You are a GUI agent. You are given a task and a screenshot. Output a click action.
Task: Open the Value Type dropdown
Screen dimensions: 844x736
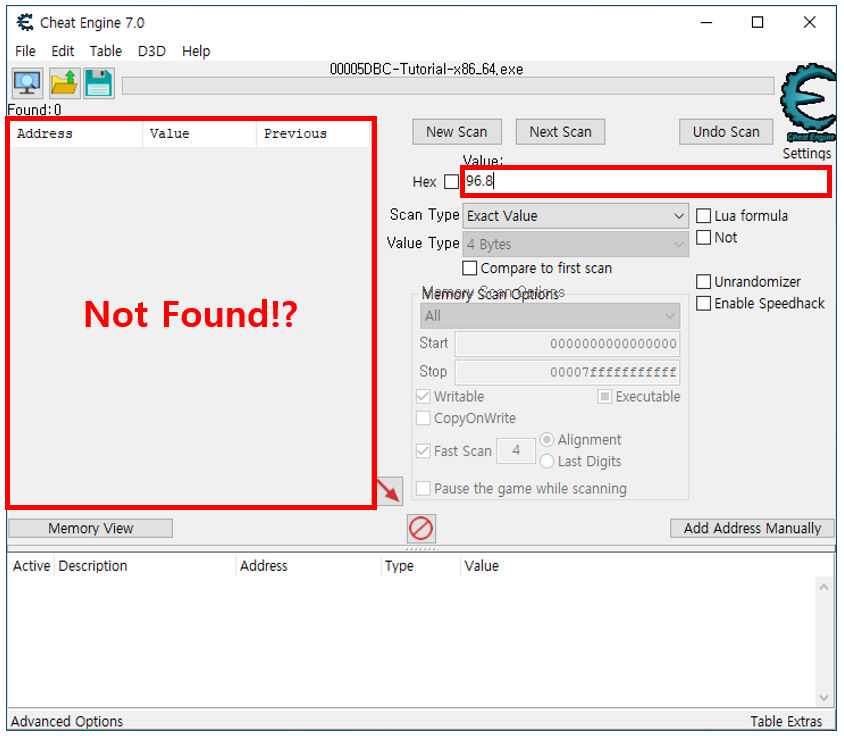pos(575,244)
